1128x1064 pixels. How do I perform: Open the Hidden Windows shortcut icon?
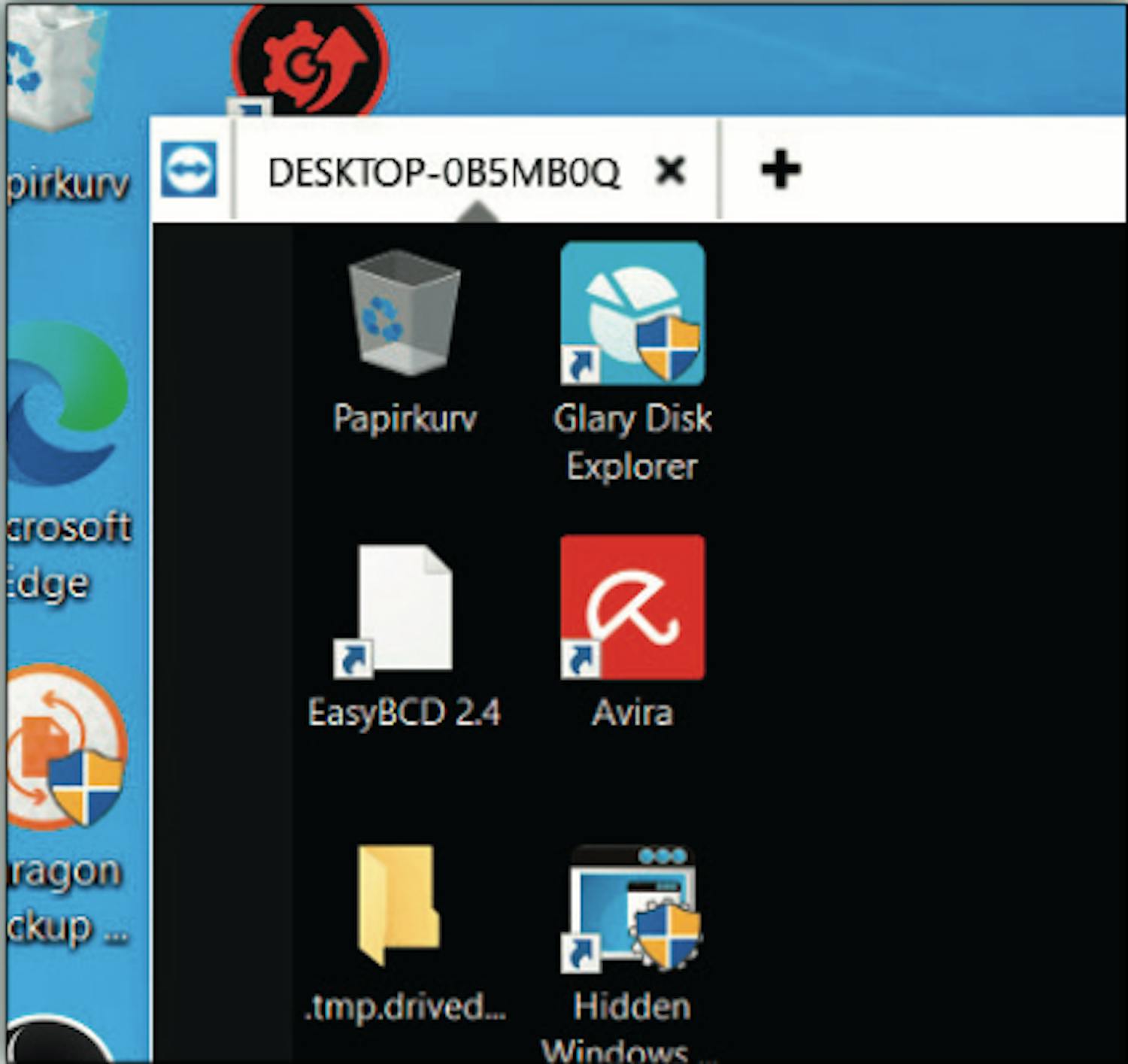tap(632, 906)
